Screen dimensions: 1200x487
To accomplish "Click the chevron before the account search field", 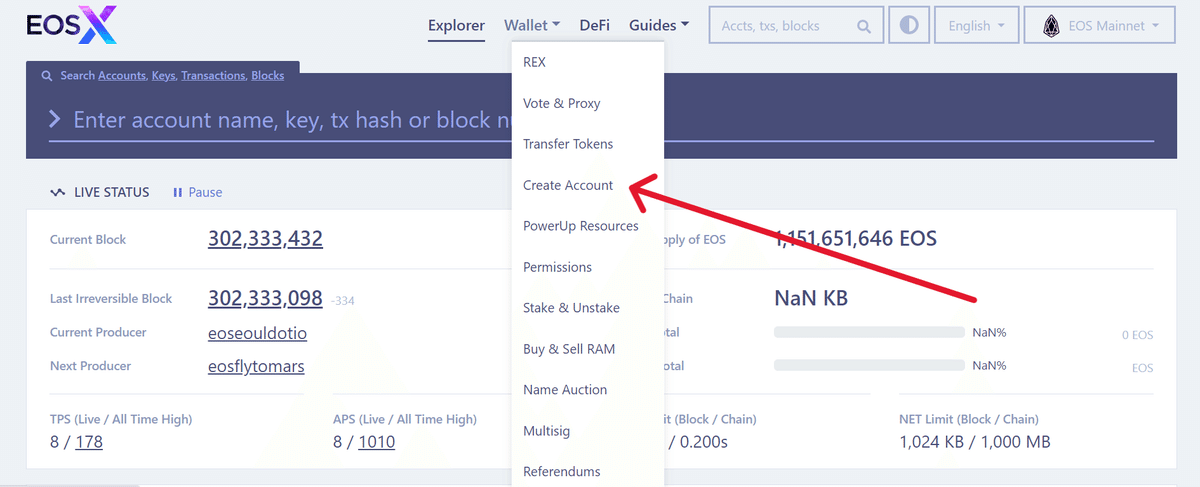I will tap(55, 120).
